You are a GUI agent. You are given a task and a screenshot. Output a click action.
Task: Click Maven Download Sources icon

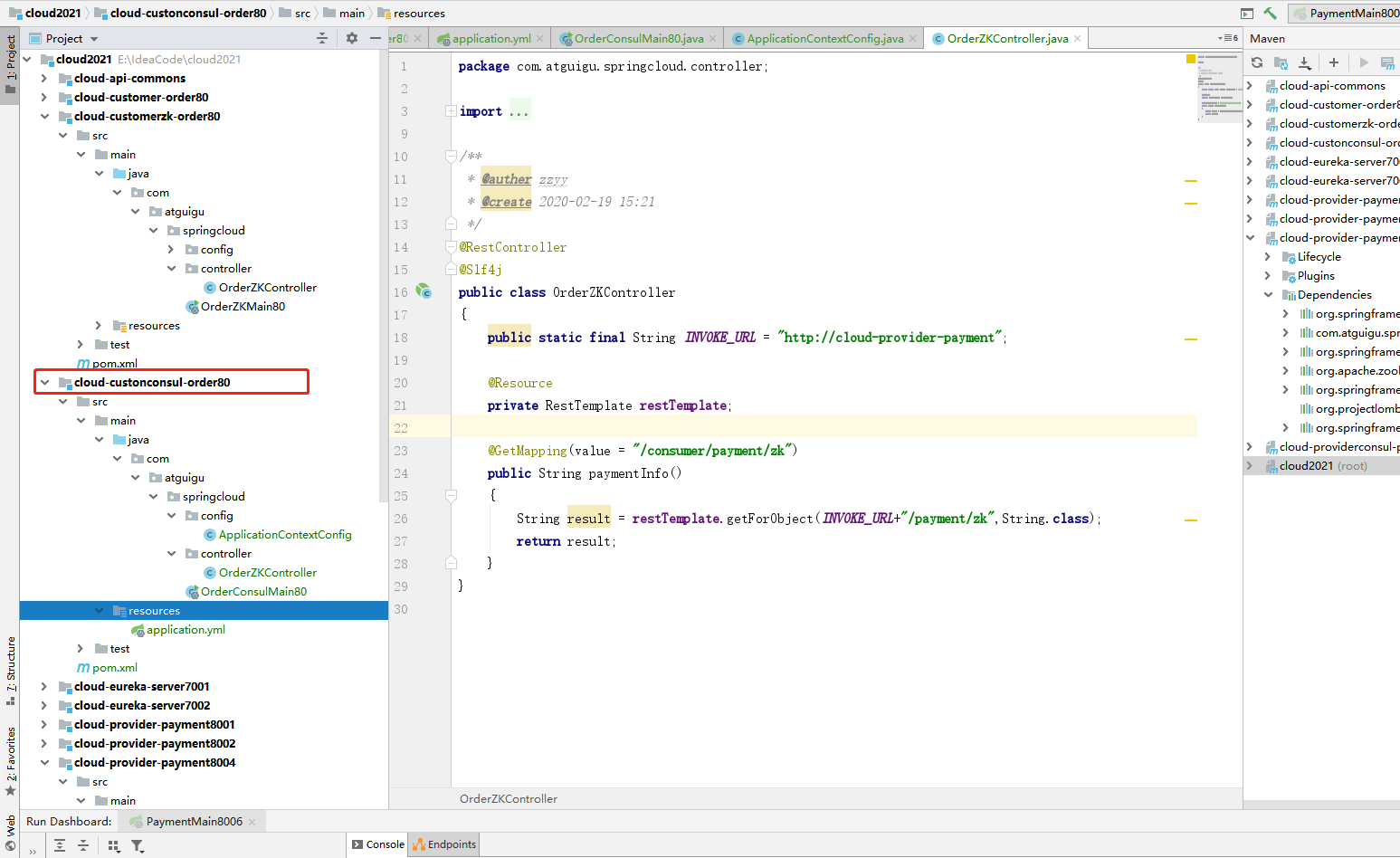1304,62
